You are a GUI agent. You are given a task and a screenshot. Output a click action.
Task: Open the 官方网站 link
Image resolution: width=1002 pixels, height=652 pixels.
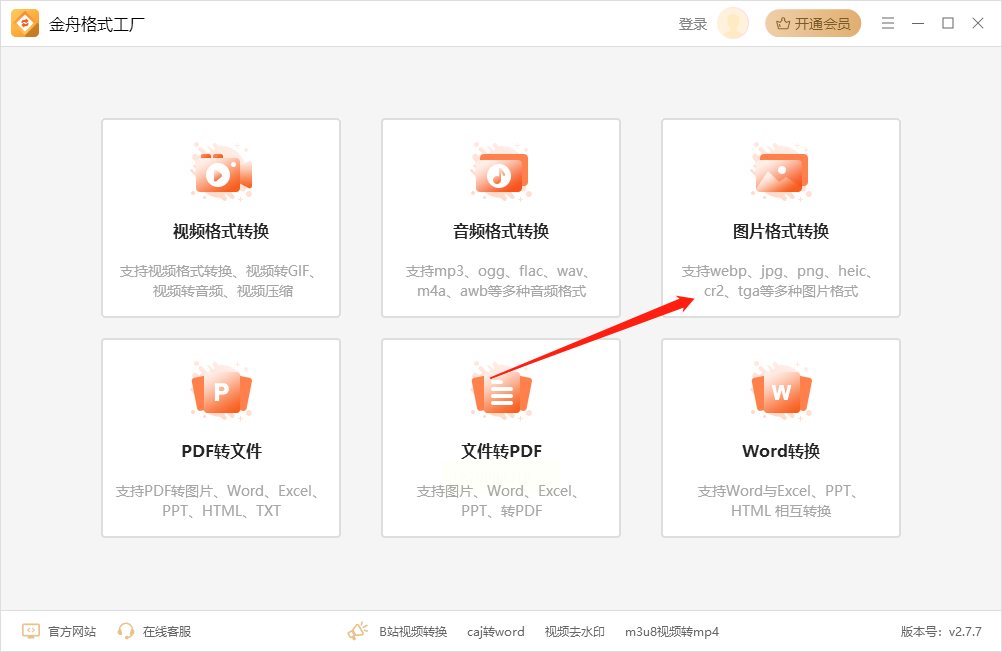72,632
